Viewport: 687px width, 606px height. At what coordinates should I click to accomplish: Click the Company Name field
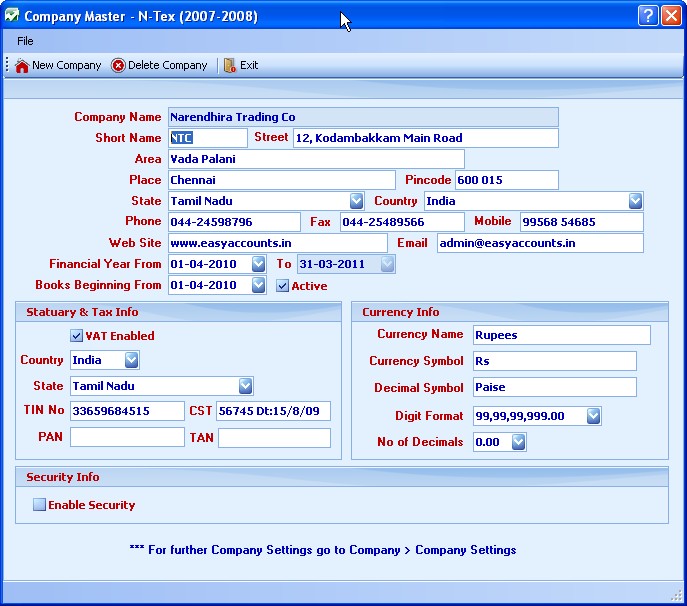363,117
